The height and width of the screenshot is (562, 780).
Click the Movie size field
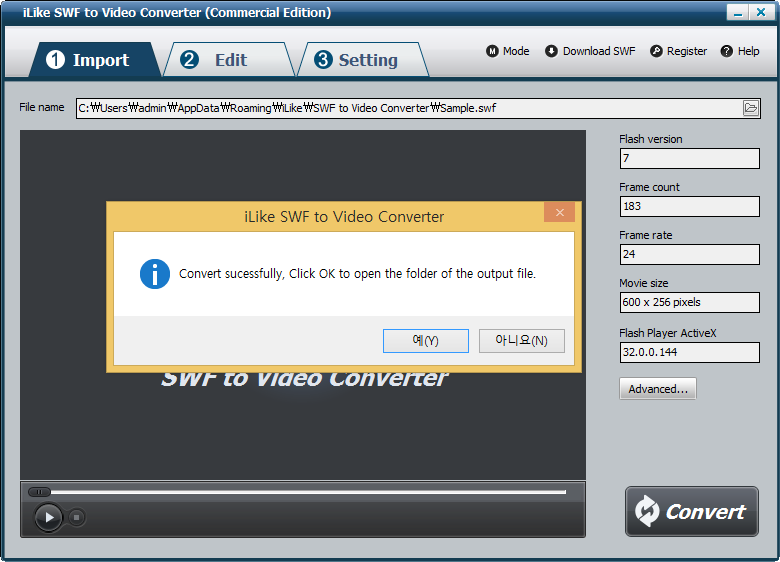[x=689, y=302]
